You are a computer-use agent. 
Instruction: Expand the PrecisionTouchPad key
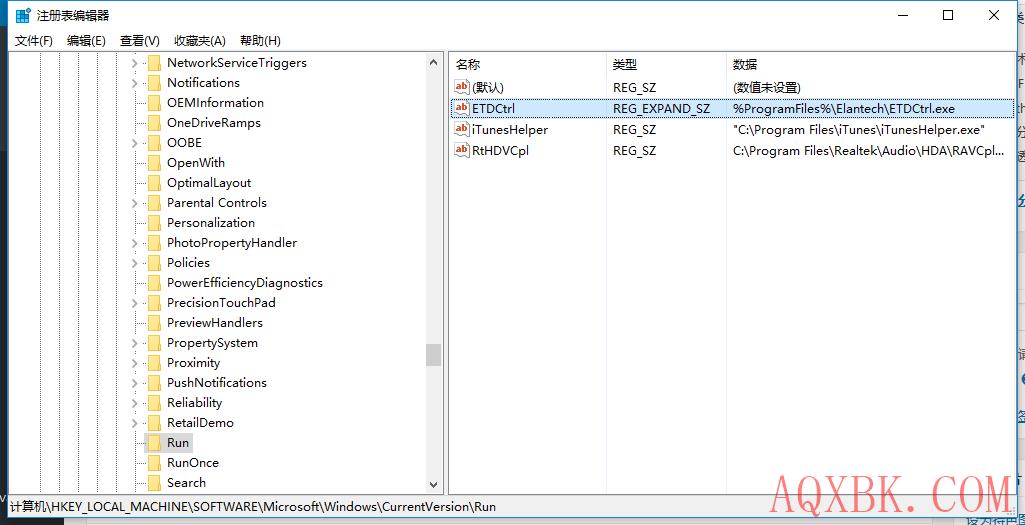pyautogui.click(x=135, y=303)
